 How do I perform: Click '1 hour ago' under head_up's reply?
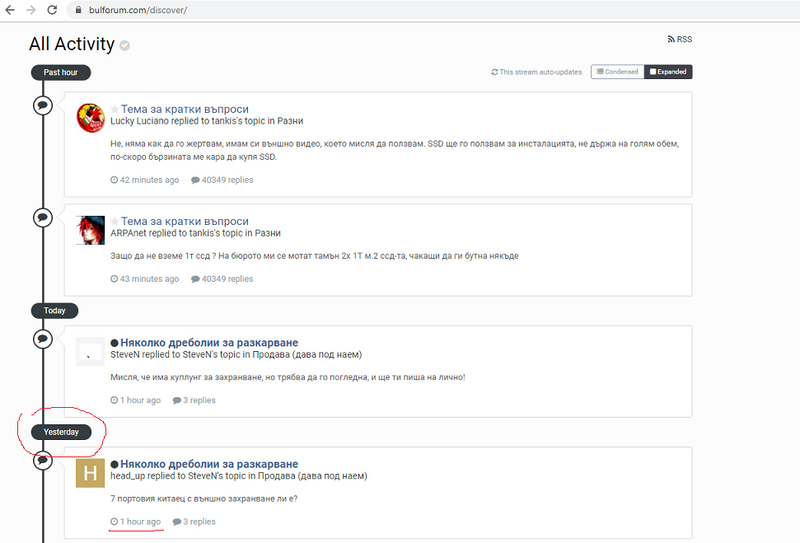[136, 522]
